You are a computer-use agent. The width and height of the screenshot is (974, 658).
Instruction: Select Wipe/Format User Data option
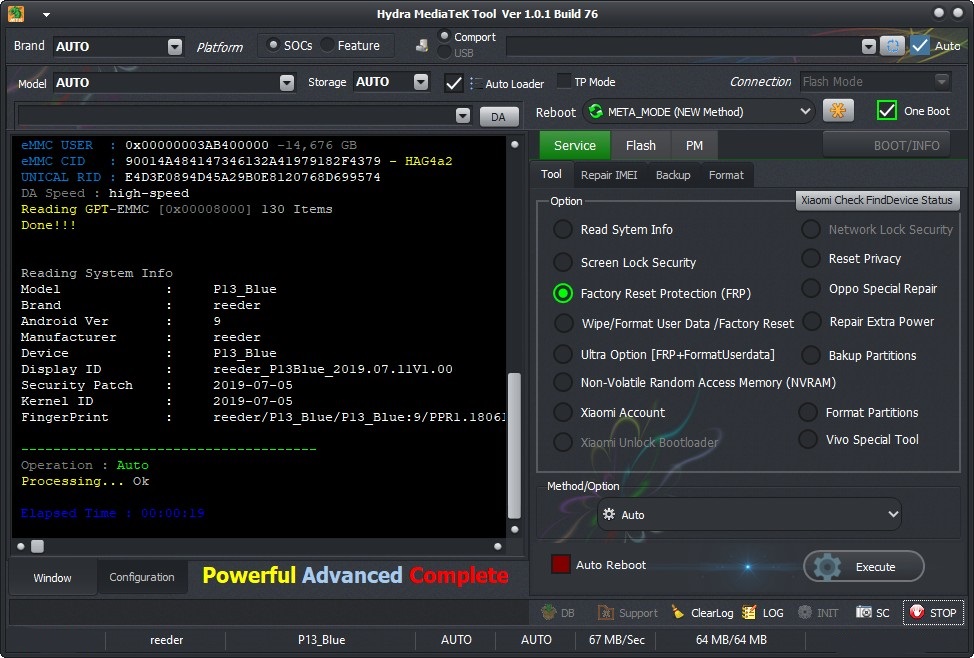[563, 323]
